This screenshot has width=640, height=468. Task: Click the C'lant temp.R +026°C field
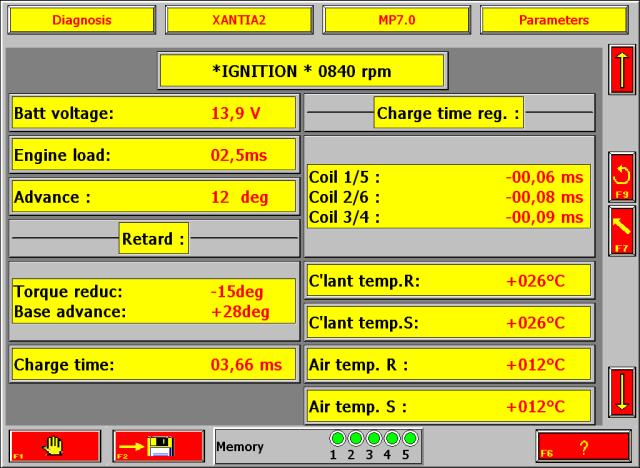(x=449, y=281)
